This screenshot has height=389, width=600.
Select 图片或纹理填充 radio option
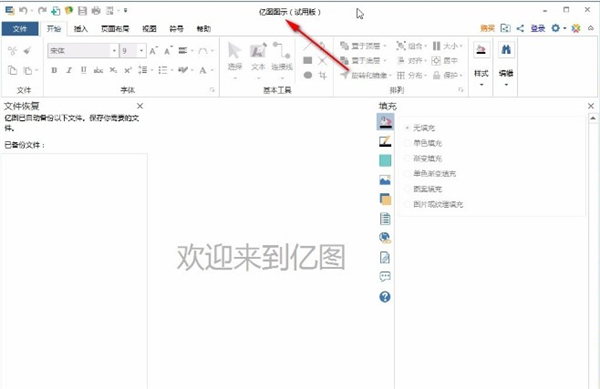tap(407, 204)
